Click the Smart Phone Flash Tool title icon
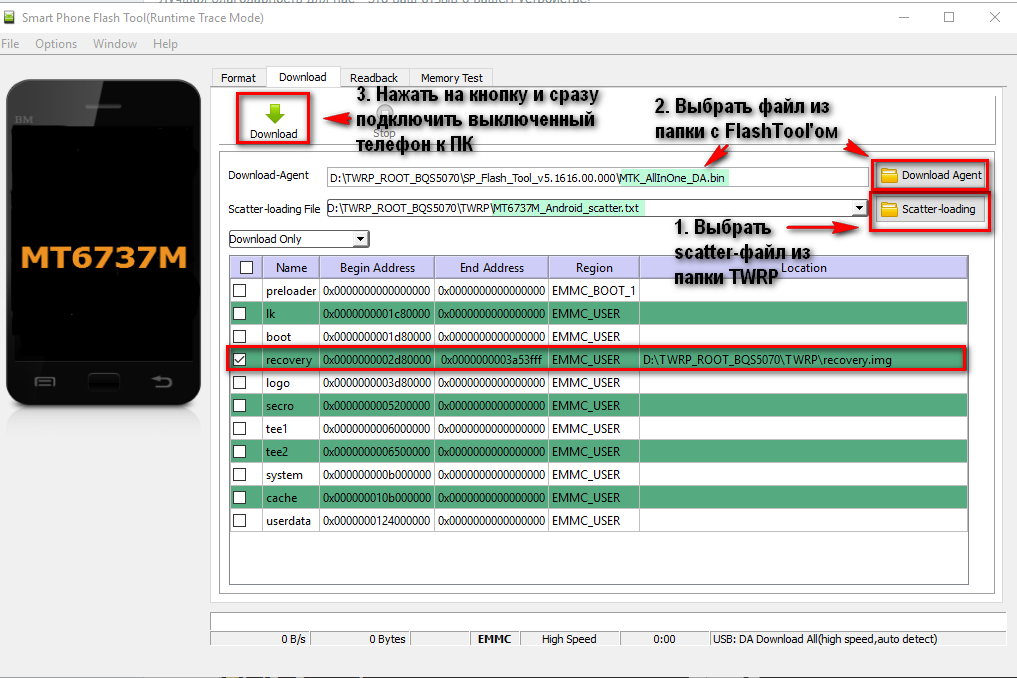Screen dimensions: 1017x678 pyautogui.click(x=12, y=17)
